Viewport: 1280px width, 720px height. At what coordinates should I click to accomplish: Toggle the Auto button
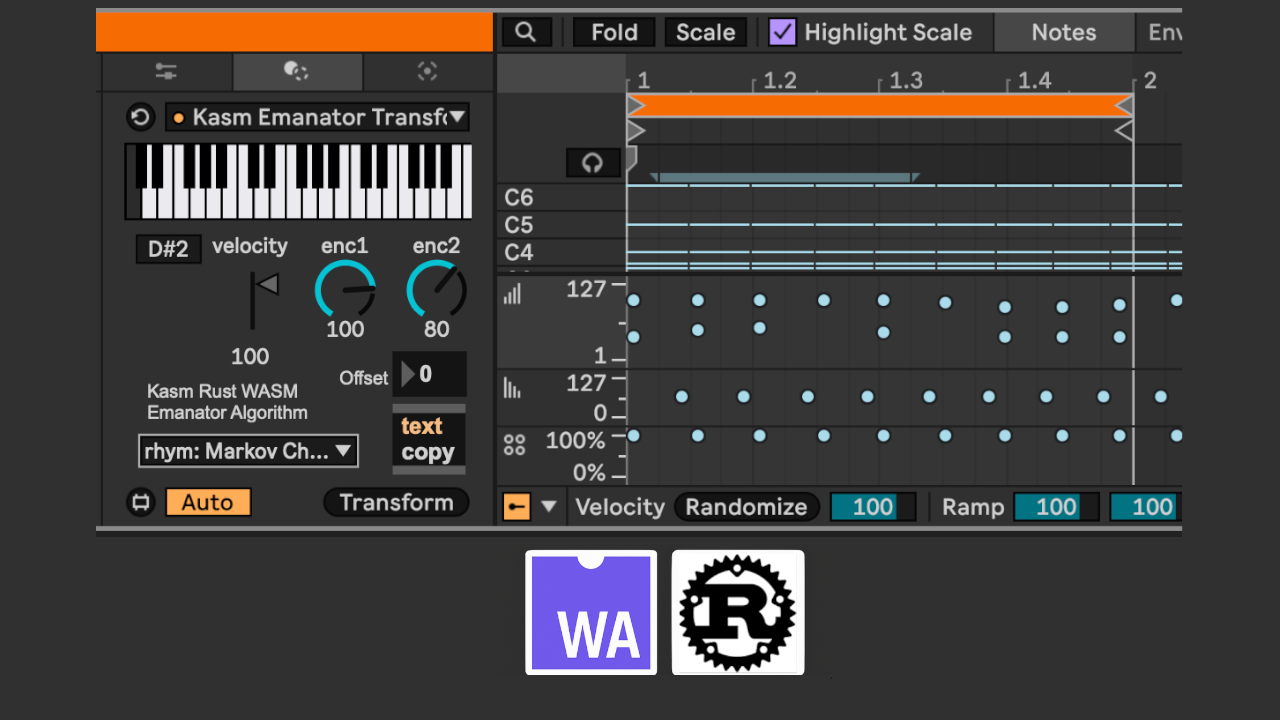(x=208, y=502)
